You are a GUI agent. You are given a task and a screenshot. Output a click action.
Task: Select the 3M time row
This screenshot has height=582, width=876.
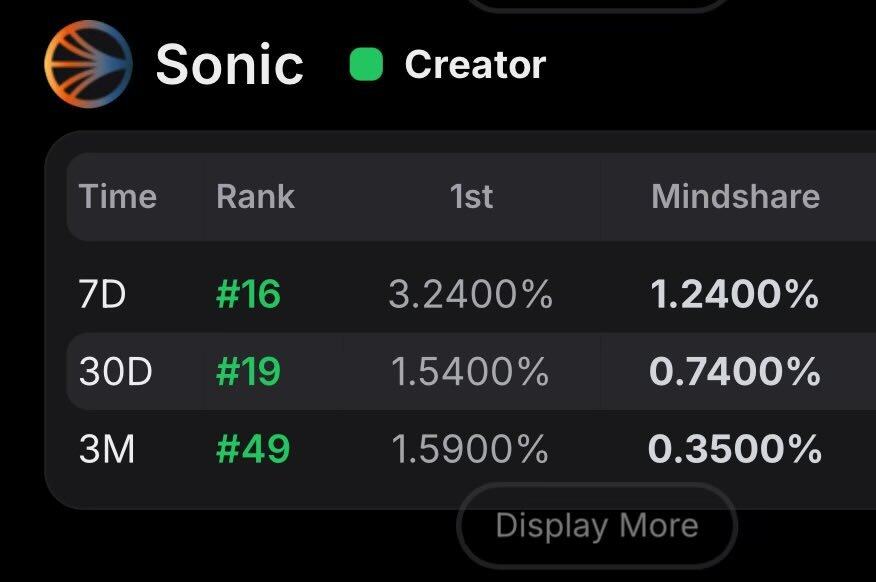point(107,449)
